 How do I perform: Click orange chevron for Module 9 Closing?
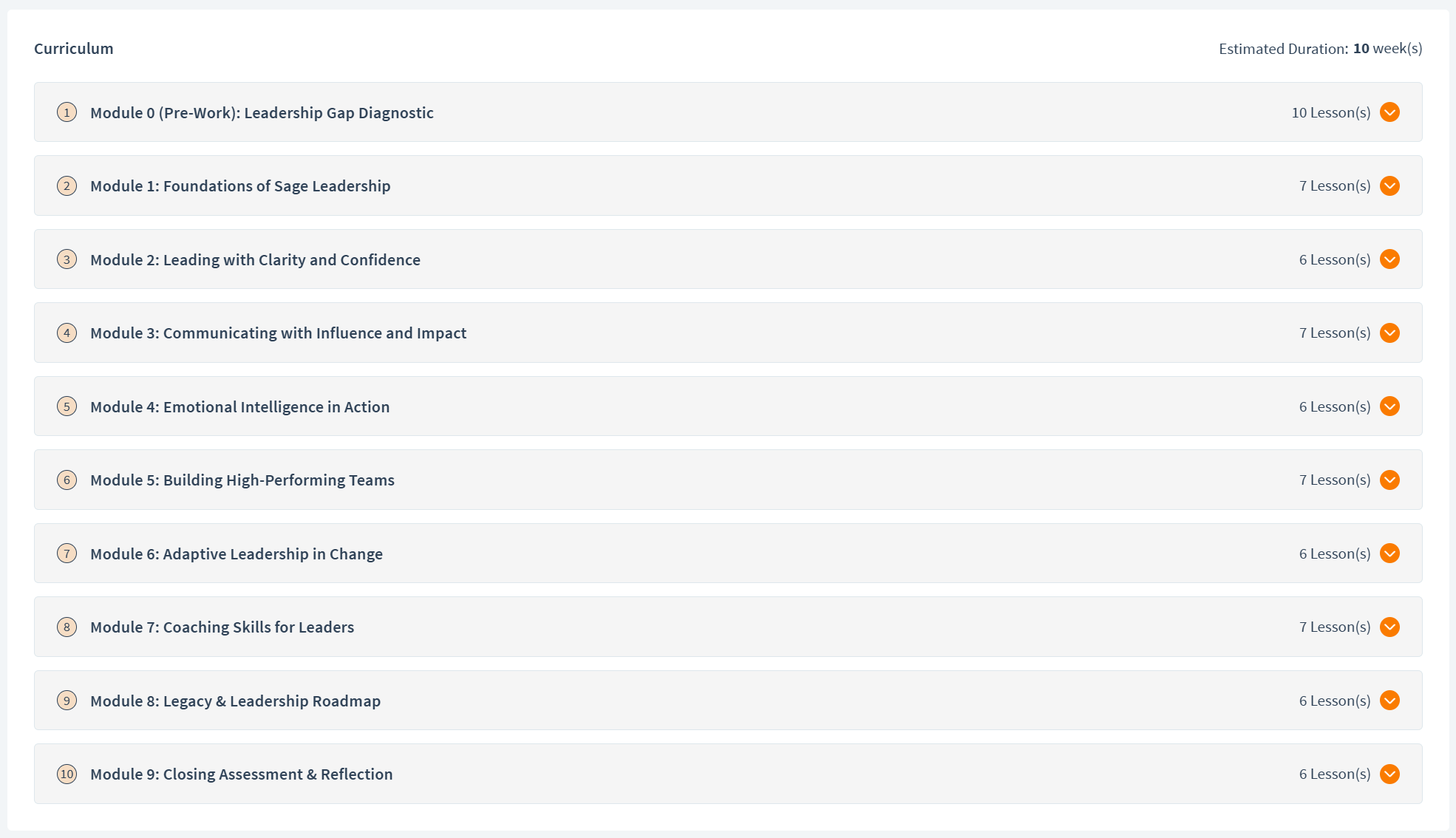point(1389,774)
